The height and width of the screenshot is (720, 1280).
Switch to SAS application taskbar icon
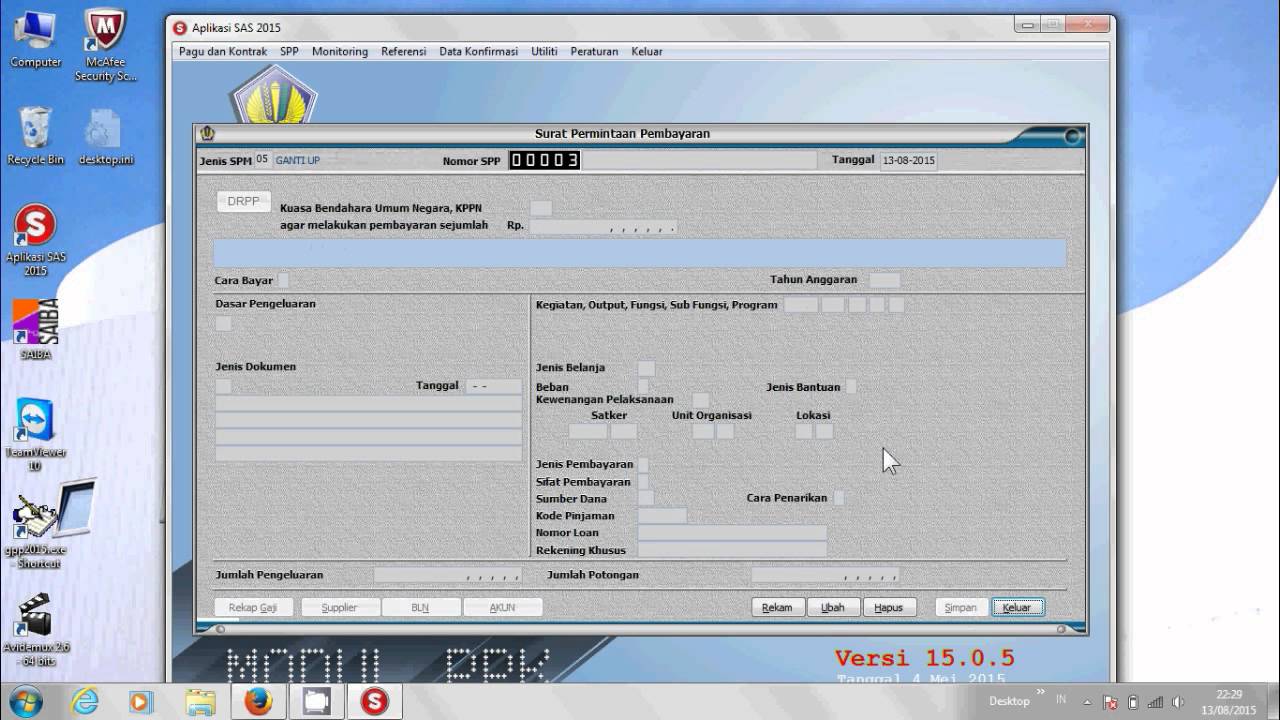tap(374, 702)
